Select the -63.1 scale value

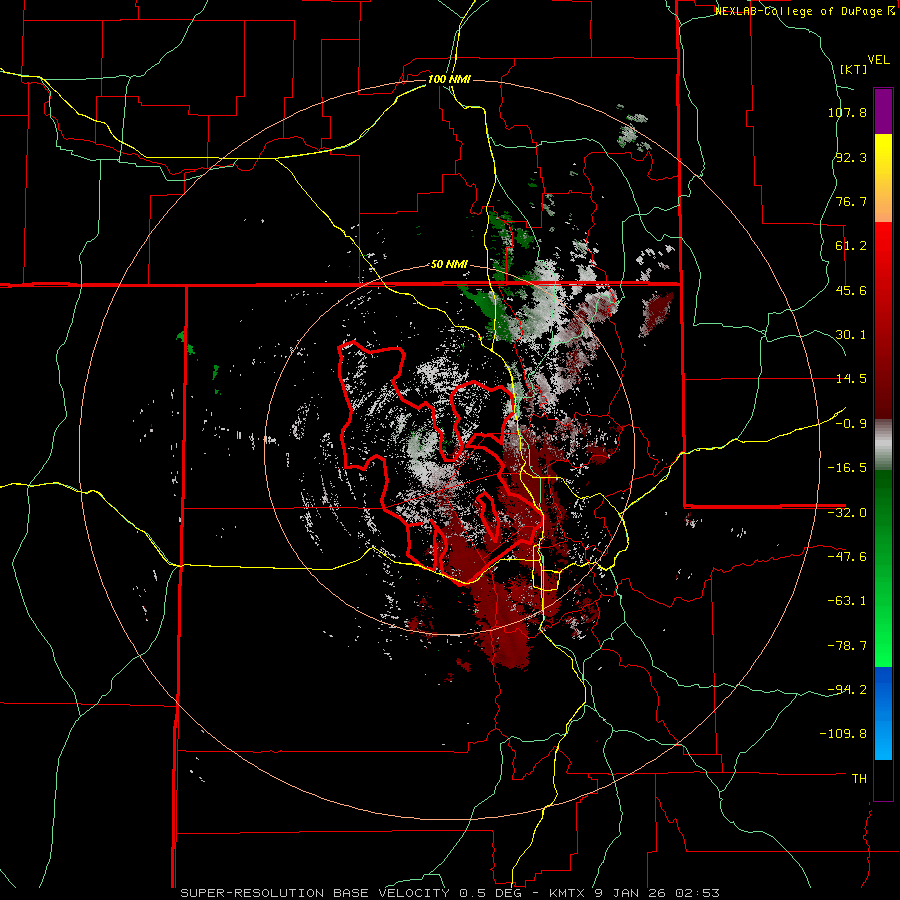click(x=847, y=601)
